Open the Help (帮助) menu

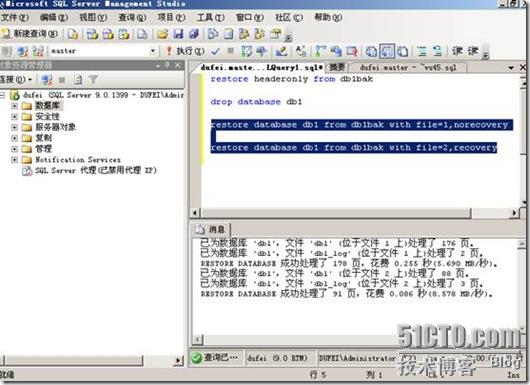[328, 17]
